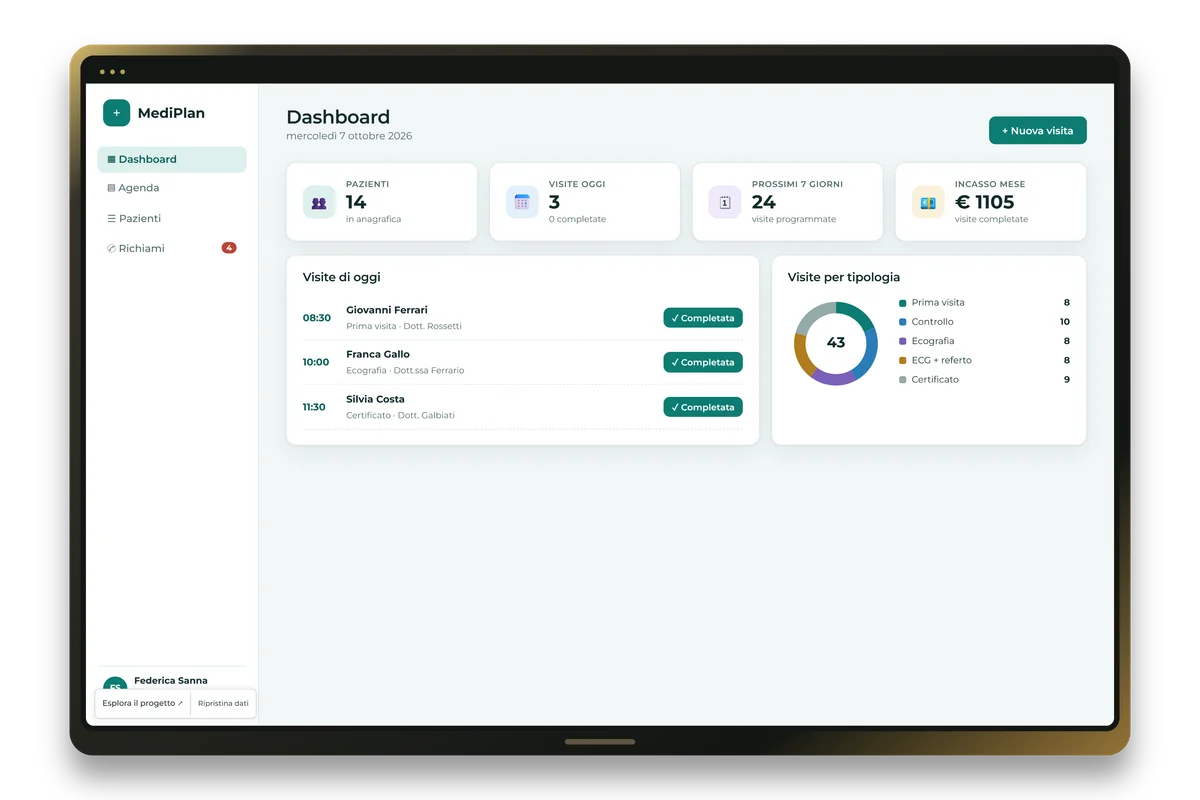Click the Pazienti people icon in stat card
1200x800 pixels.
(319, 202)
